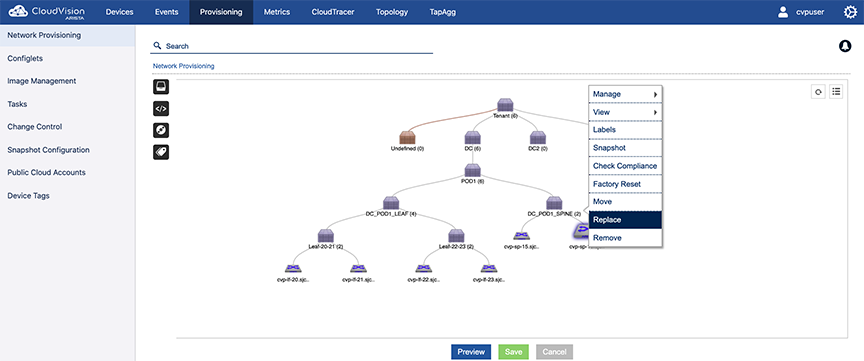Choose Move in context menu
The height and width of the screenshot is (361, 864).
(x=625, y=202)
